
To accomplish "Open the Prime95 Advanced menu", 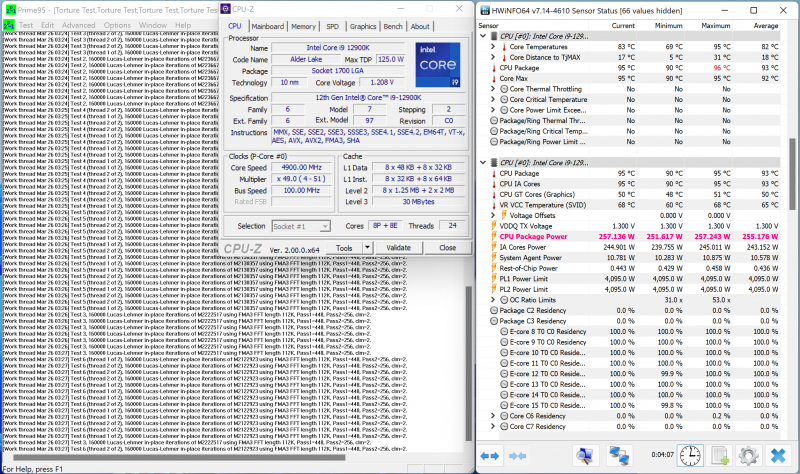I will pyautogui.click(x=79, y=25).
